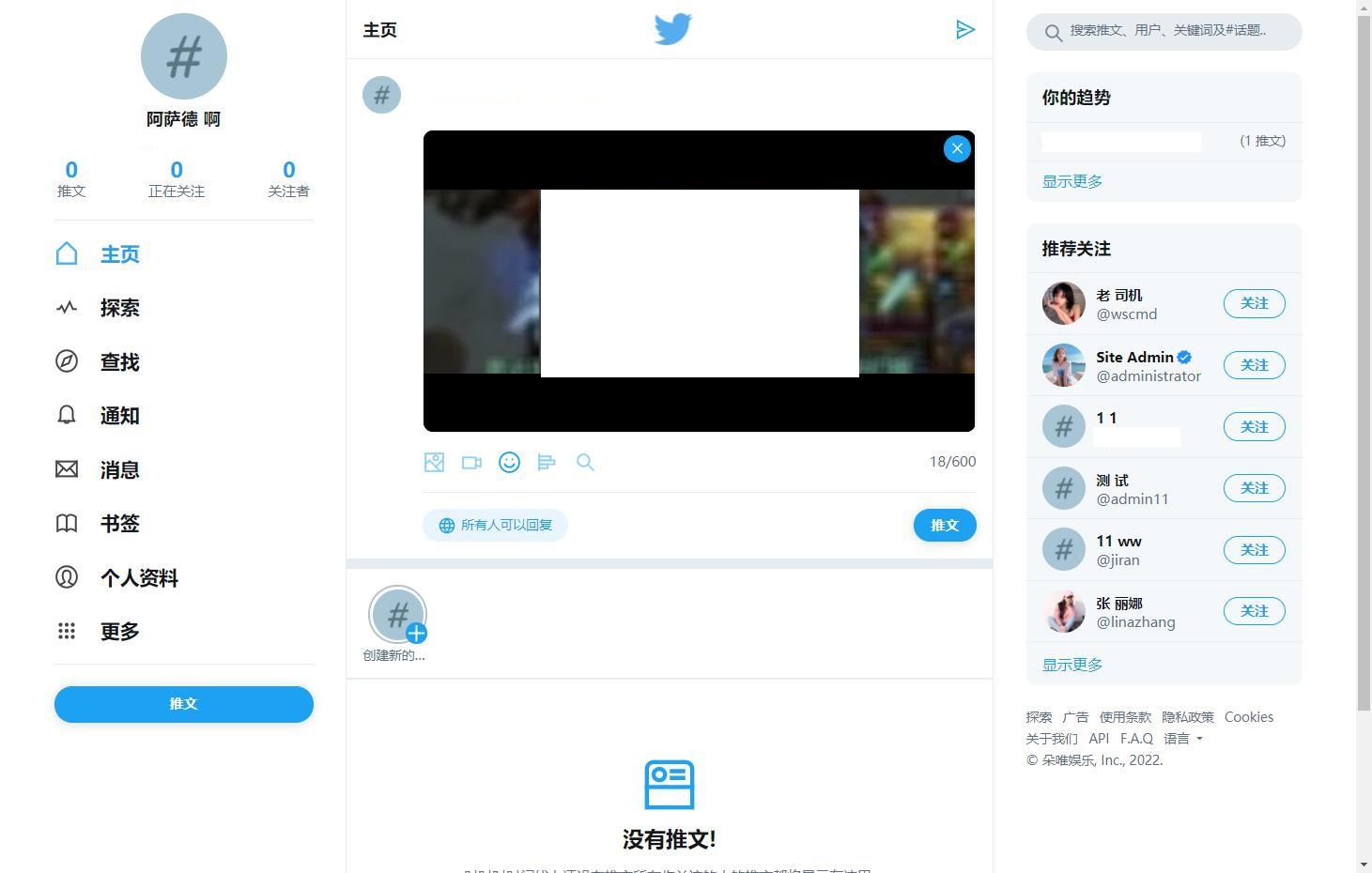Attach a video using the video icon

click(x=471, y=462)
